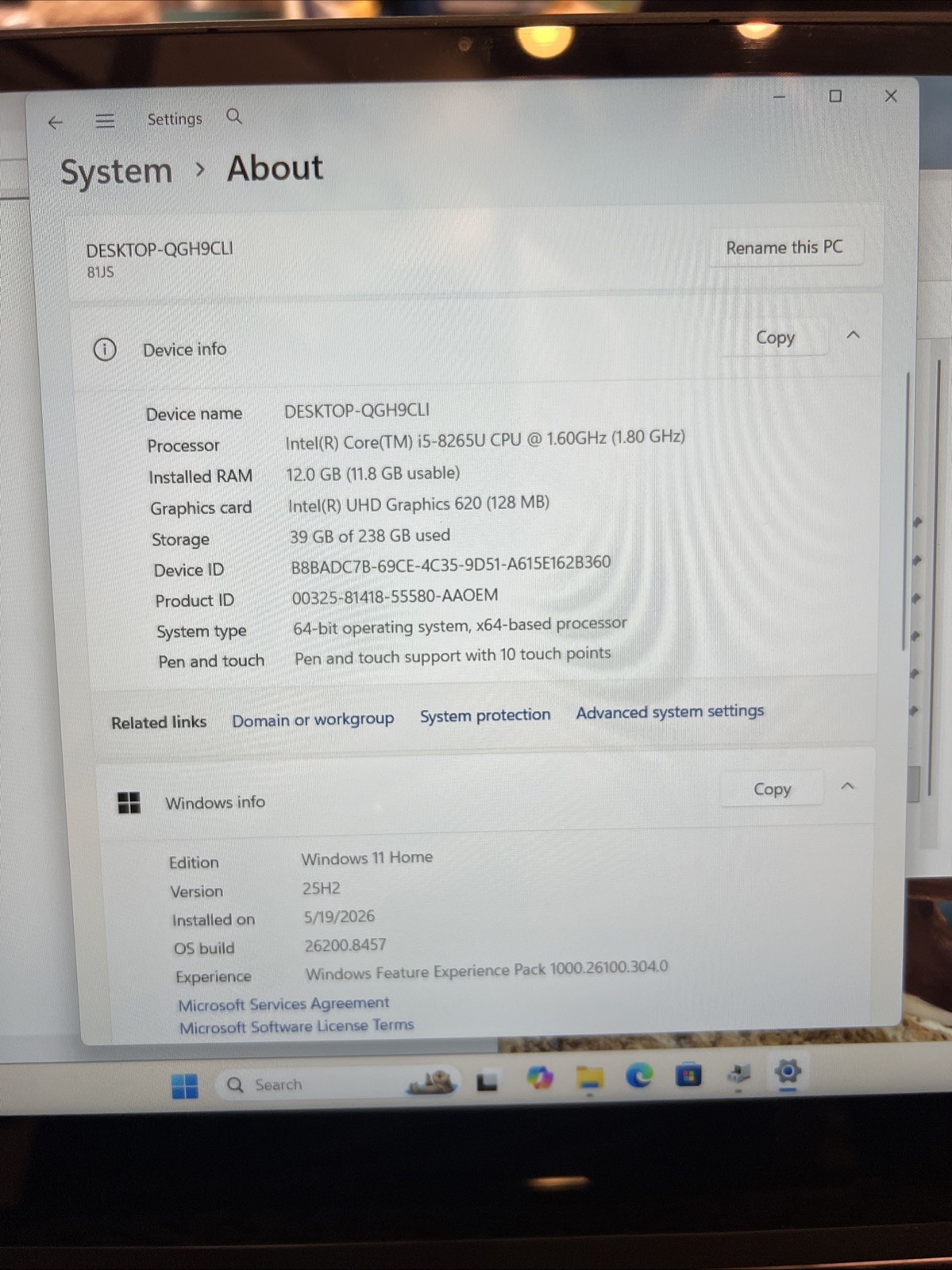Image resolution: width=952 pixels, height=1270 pixels.
Task: Click the Device name label
Action: (194, 414)
